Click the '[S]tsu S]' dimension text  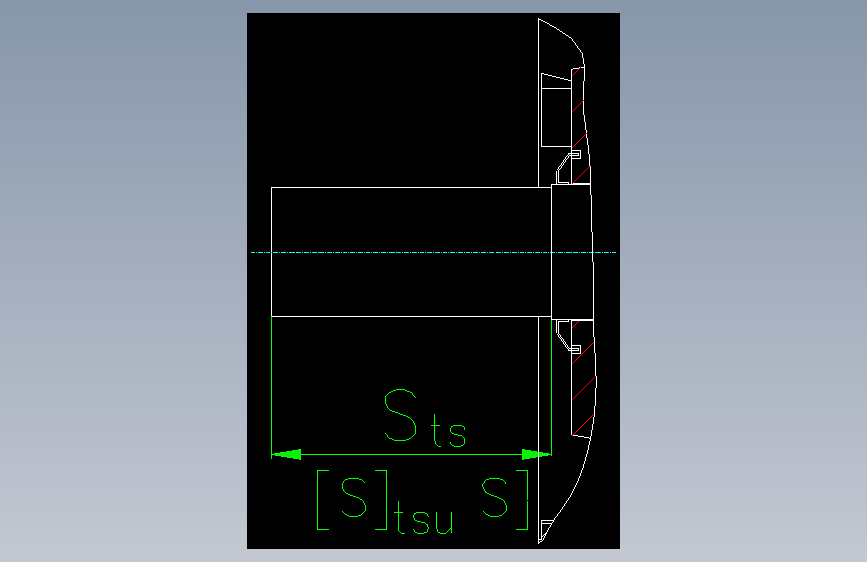click(x=423, y=502)
